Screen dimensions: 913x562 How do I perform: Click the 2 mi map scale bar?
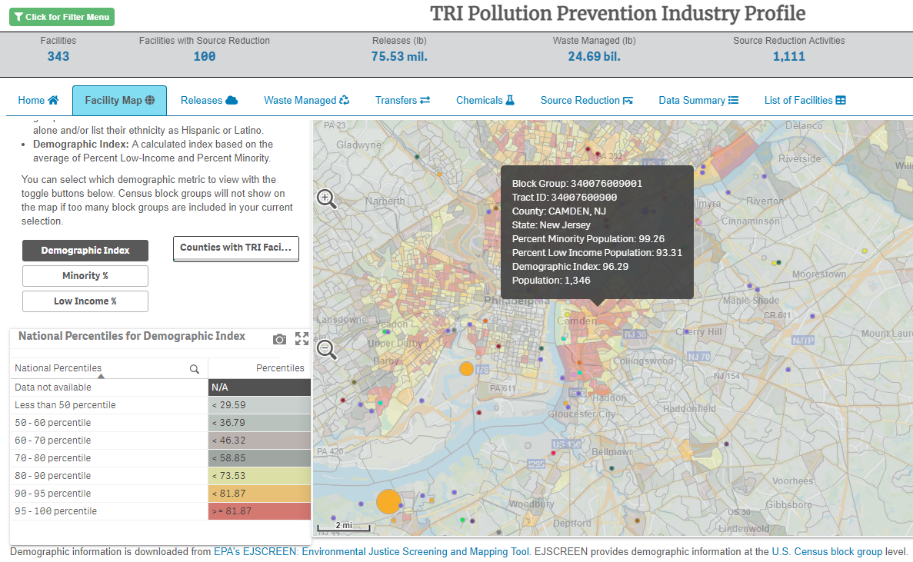344,527
